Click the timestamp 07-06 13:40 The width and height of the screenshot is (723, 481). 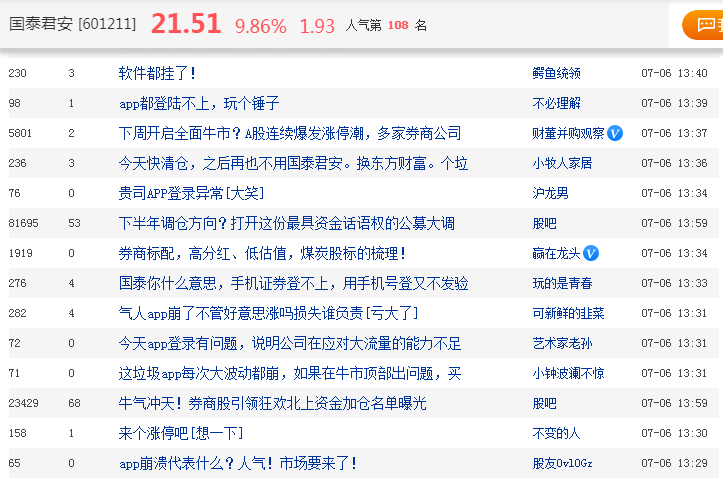[674, 73]
